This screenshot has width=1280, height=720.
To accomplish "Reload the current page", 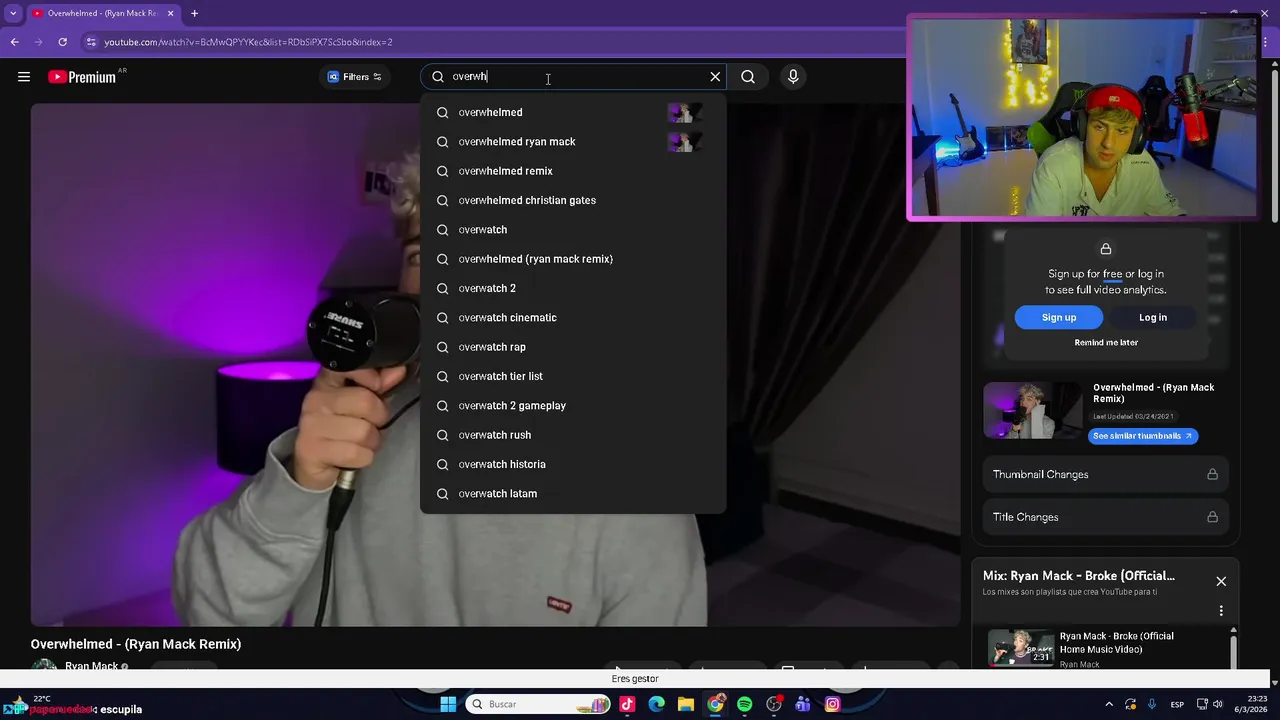I will pyautogui.click(x=62, y=42).
